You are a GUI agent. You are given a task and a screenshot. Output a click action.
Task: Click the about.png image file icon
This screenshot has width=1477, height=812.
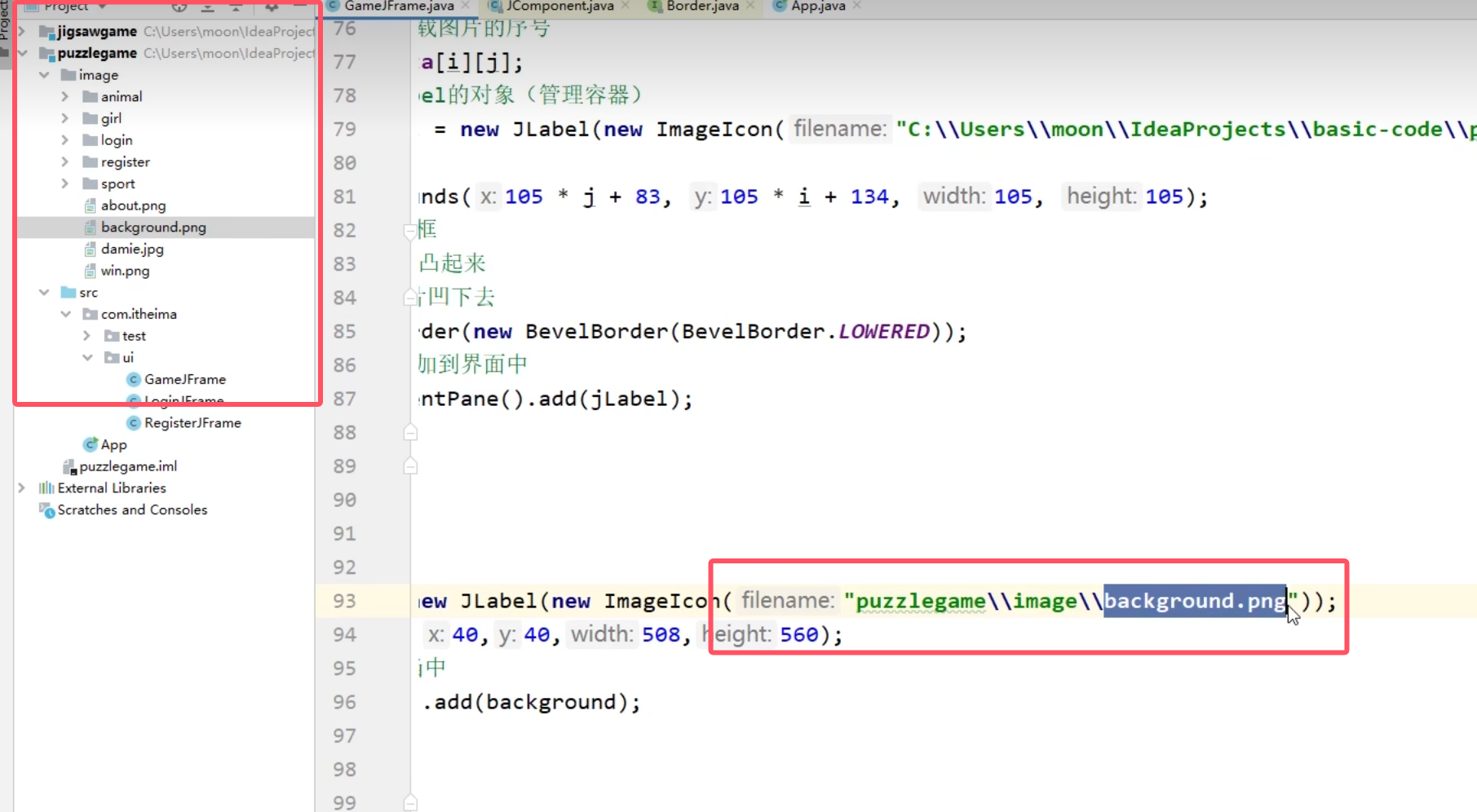[x=91, y=205]
